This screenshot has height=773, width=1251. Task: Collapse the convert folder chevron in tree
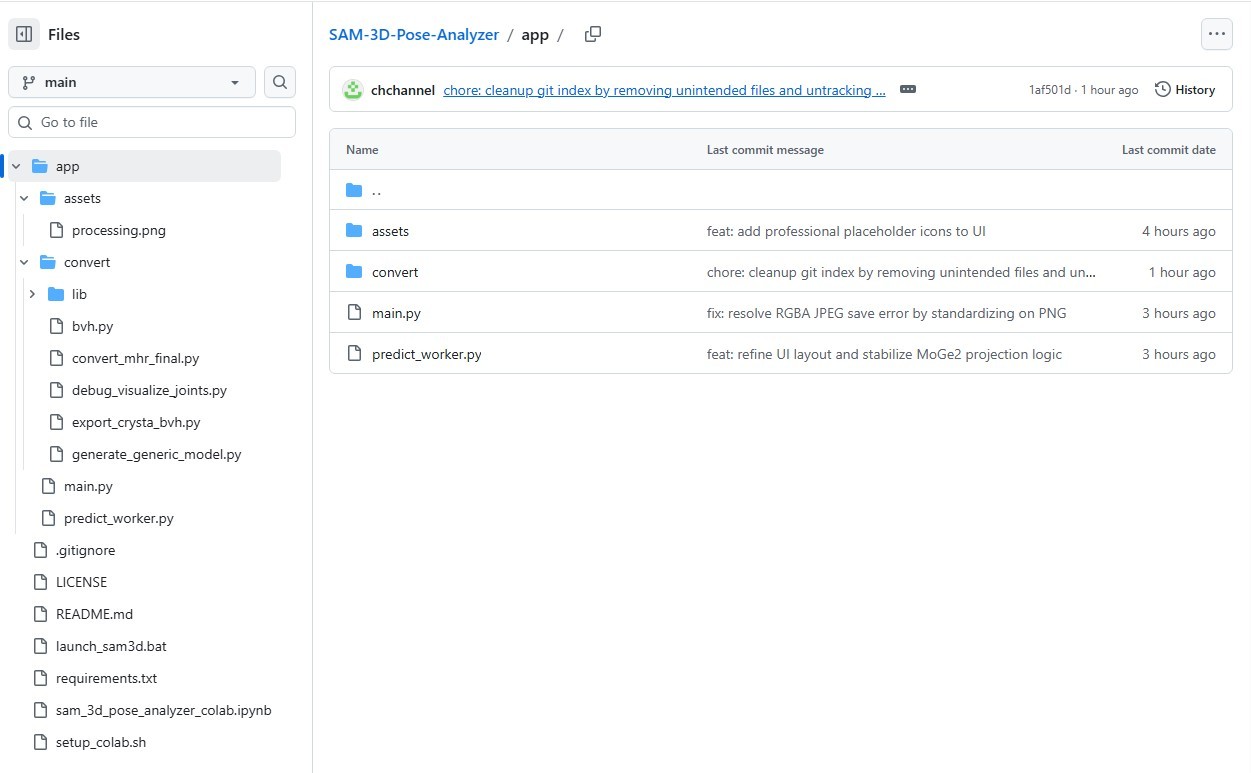click(x=24, y=262)
